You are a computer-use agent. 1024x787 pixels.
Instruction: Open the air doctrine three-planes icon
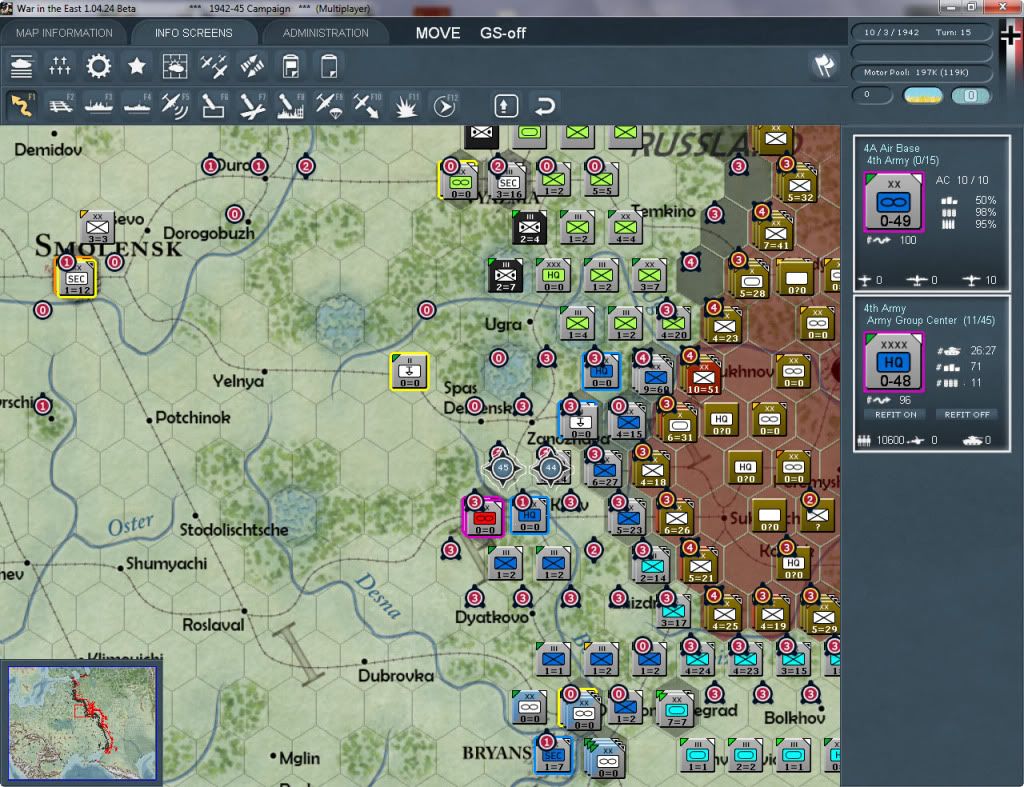[214, 66]
